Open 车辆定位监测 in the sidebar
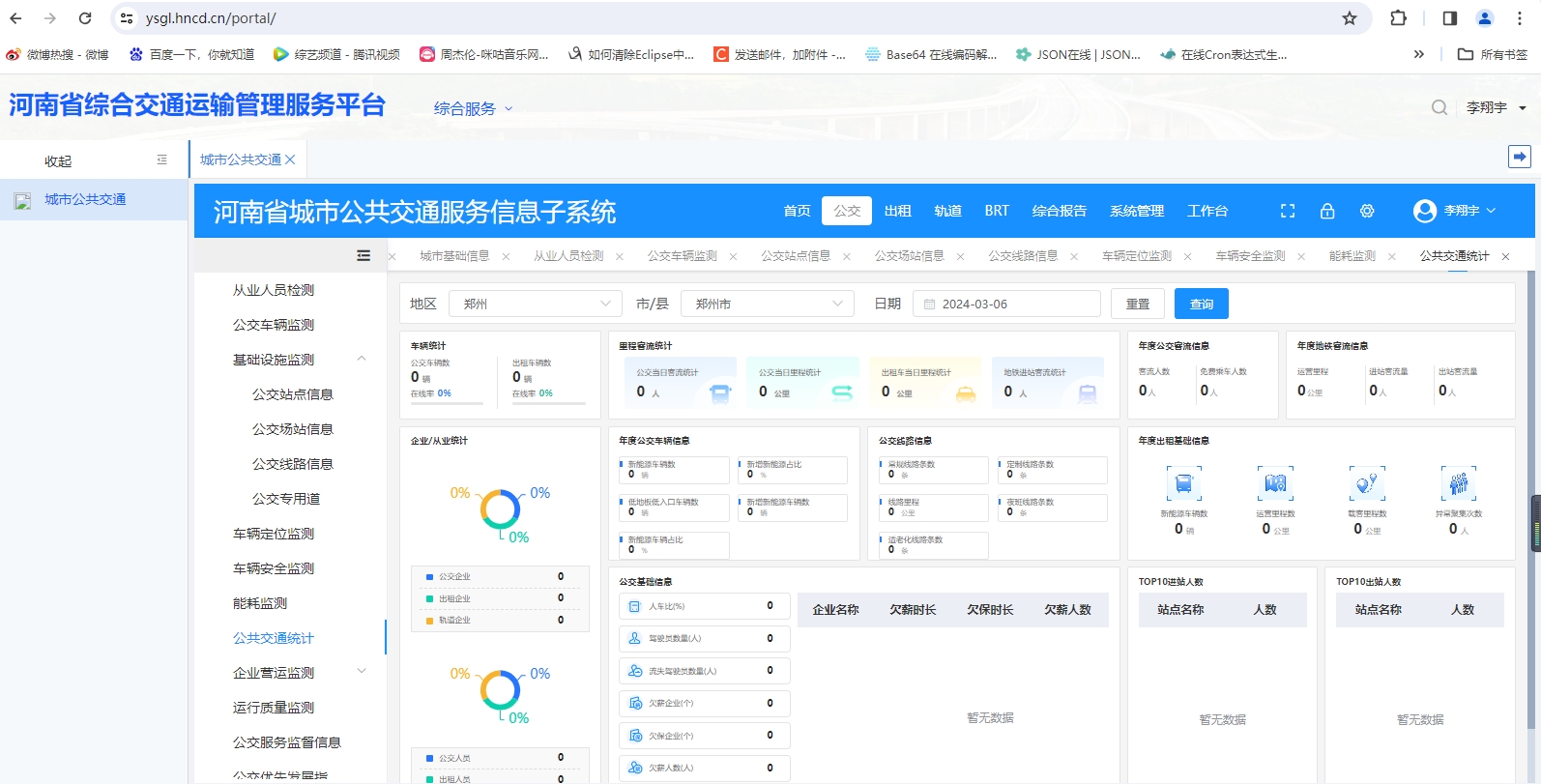Viewport: 1541px width, 784px height. click(x=274, y=534)
